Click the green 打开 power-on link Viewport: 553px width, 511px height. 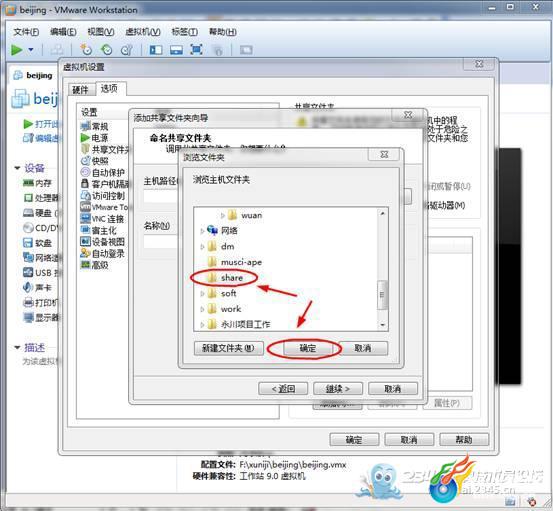coord(42,124)
